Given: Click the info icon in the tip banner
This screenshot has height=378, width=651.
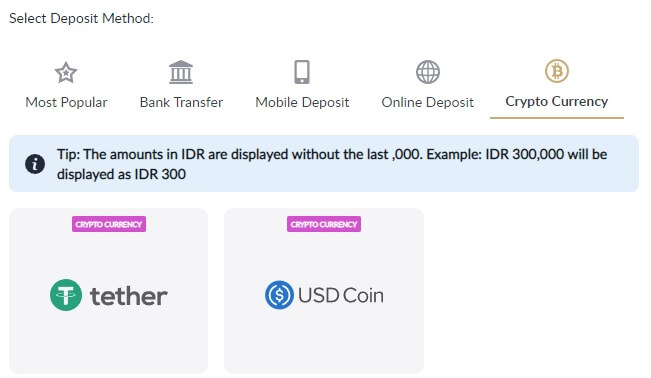Looking at the screenshot, I should [35, 164].
